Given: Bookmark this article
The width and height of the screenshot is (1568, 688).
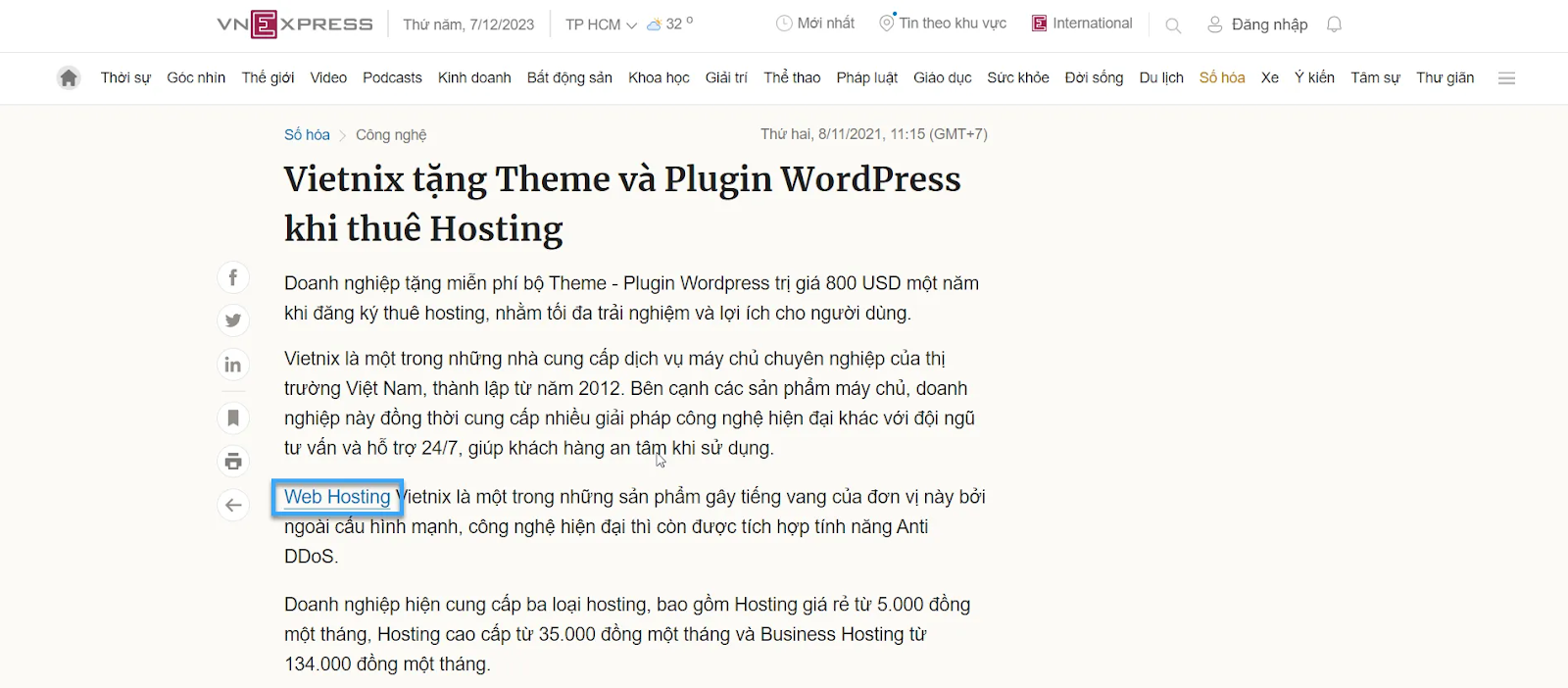Looking at the screenshot, I should click(x=233, y=418).
